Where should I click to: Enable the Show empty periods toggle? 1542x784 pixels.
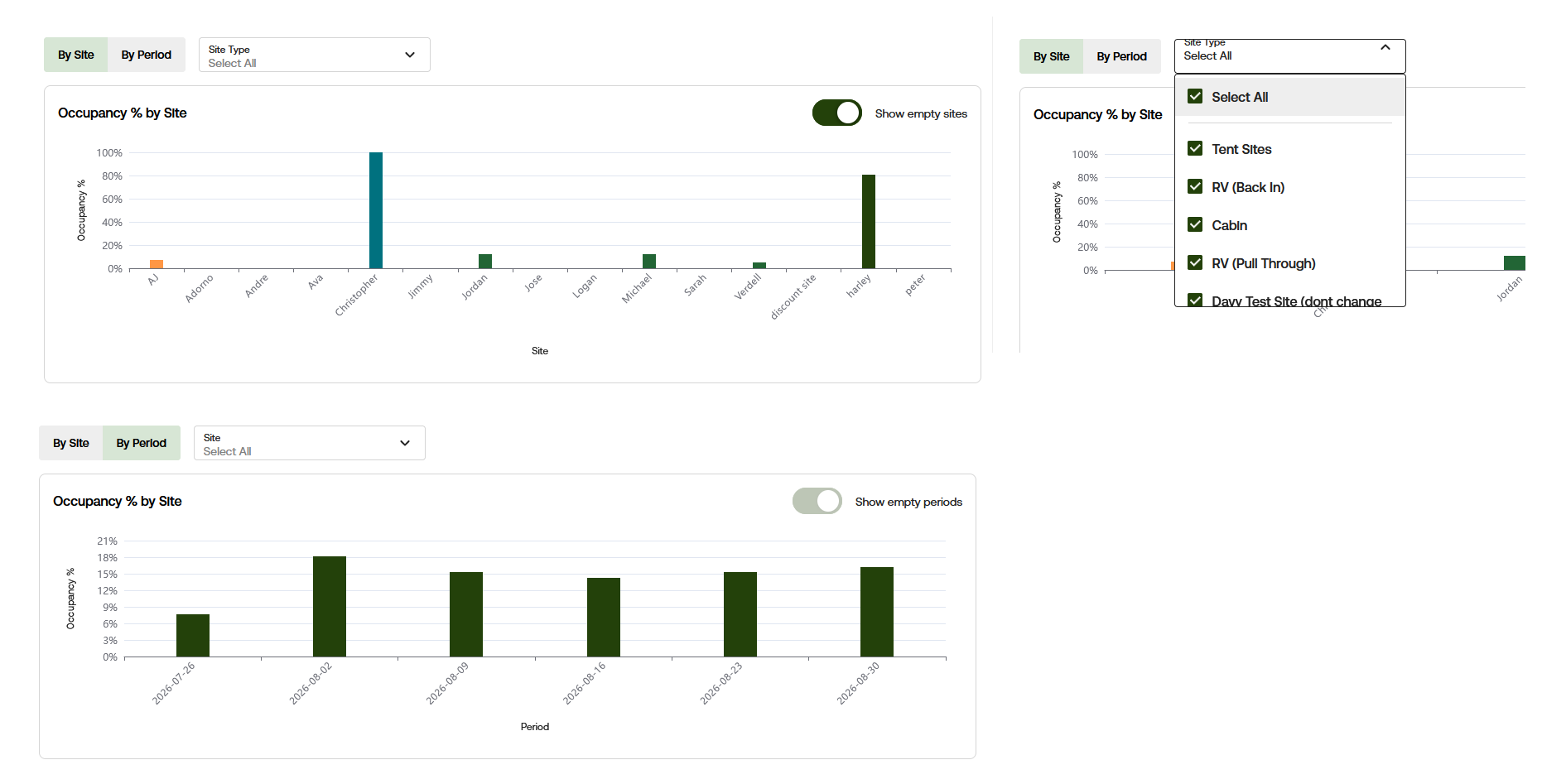[817, 501]
